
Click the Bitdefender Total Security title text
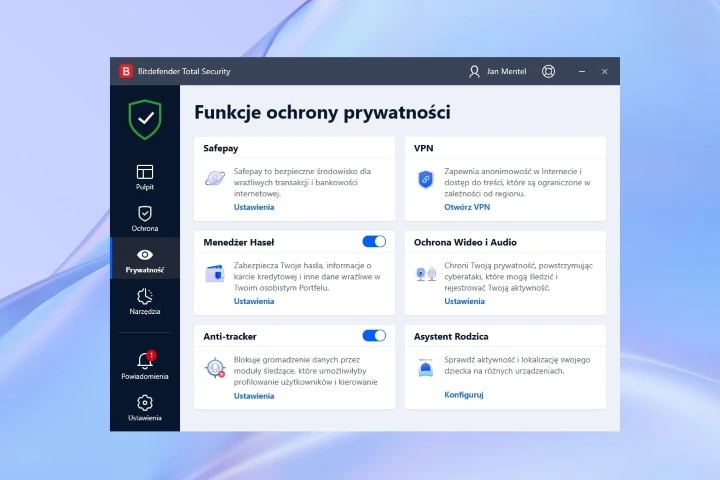click(x=184, y=71)
